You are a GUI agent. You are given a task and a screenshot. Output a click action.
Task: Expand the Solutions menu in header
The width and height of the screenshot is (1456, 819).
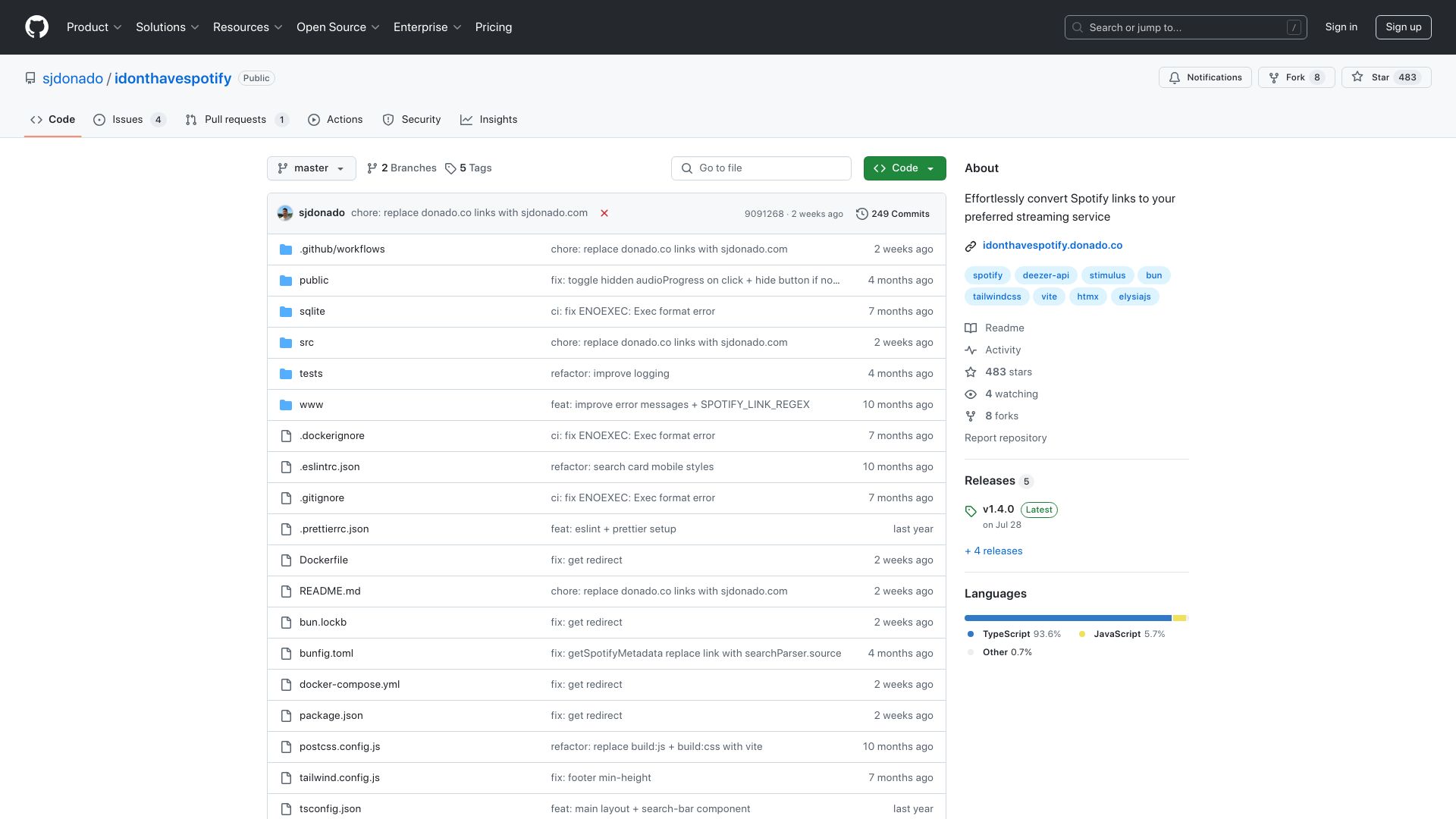[x=168, y=27]
